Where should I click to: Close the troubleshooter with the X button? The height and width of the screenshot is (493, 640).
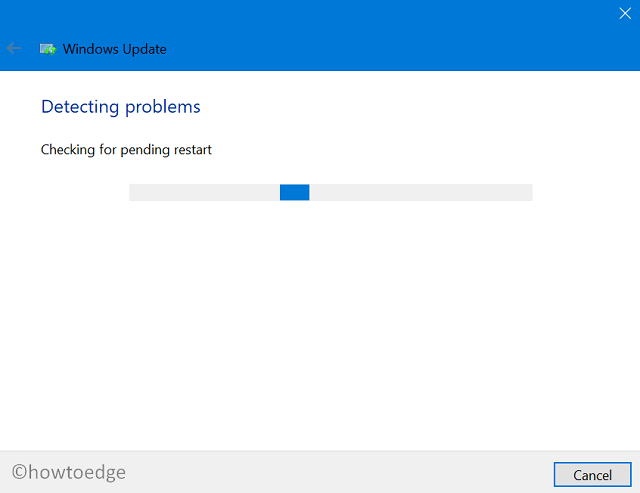point(625,13)
